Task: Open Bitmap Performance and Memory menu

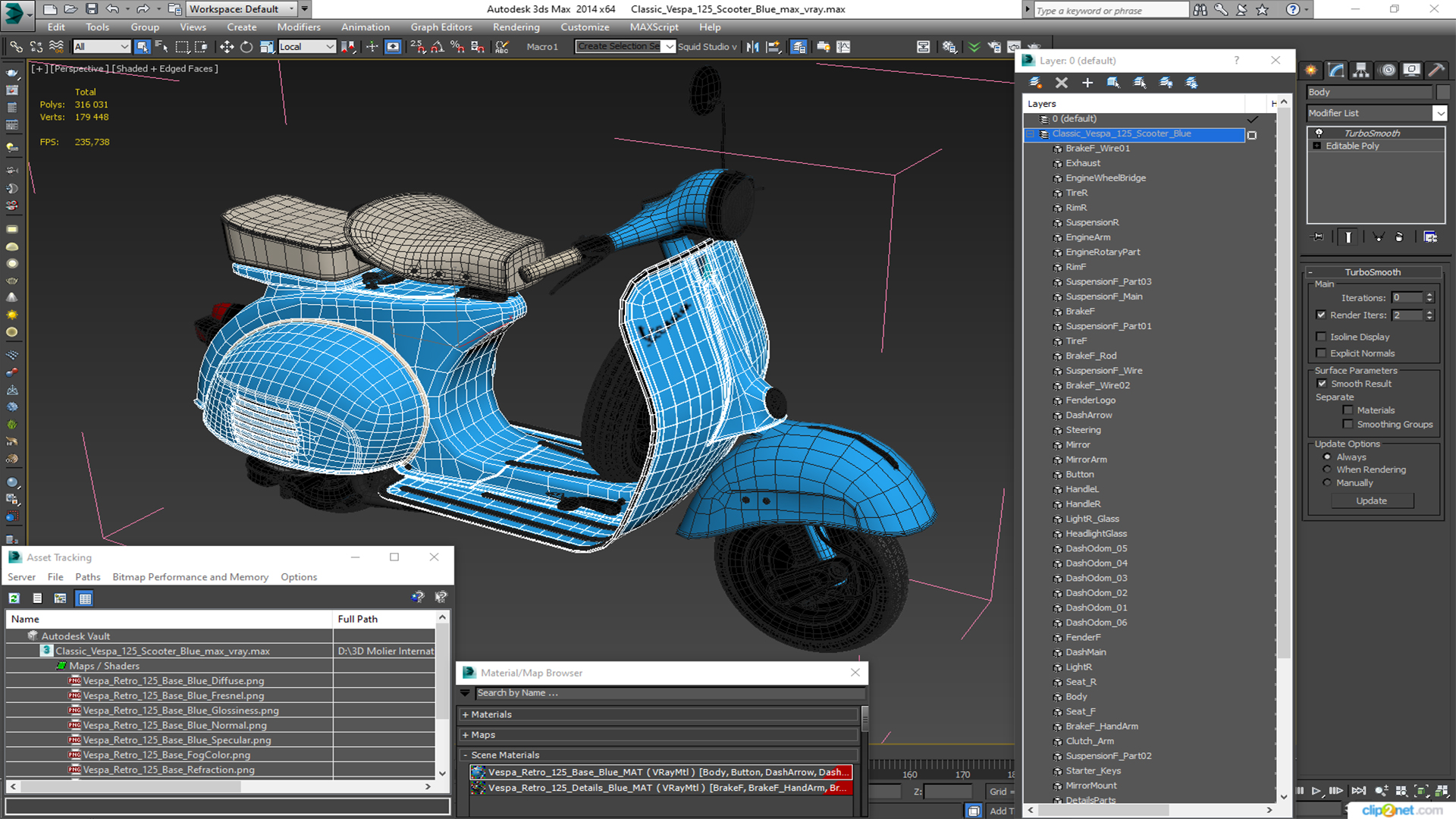Action: click(190, 577)
